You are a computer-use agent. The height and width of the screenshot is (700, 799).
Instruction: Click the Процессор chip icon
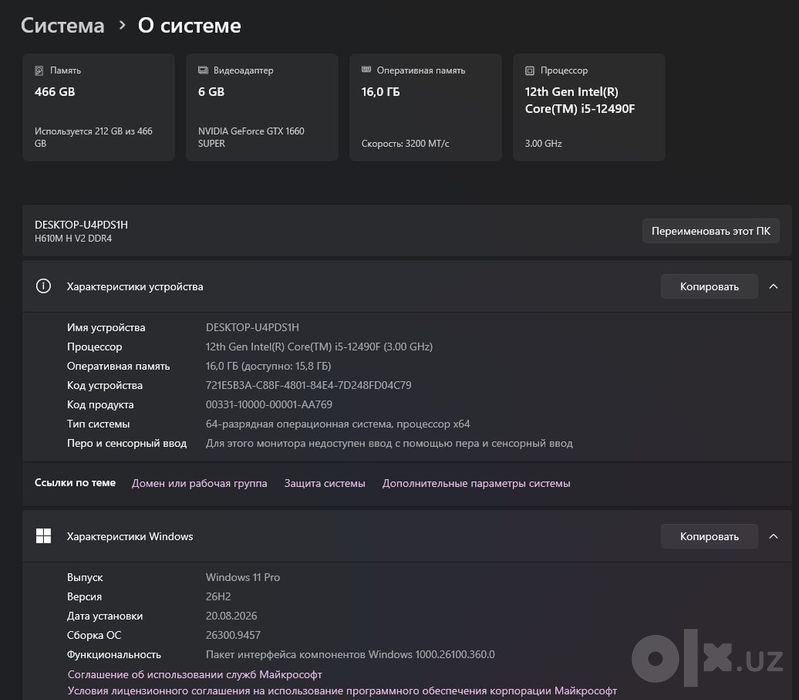529,70
